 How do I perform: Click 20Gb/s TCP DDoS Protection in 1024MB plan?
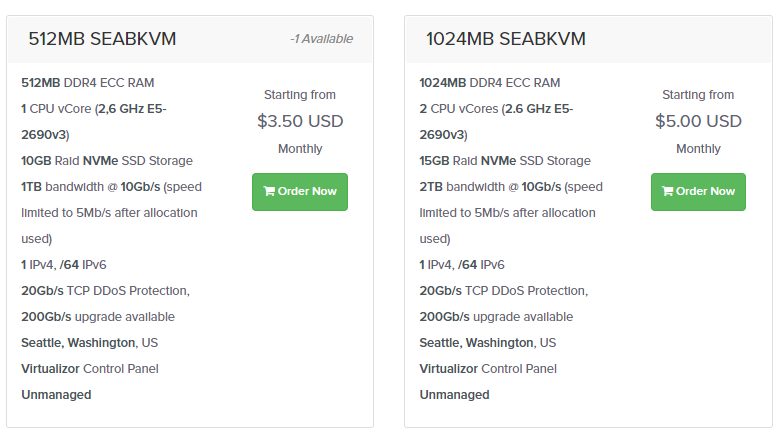pos(504,291)
